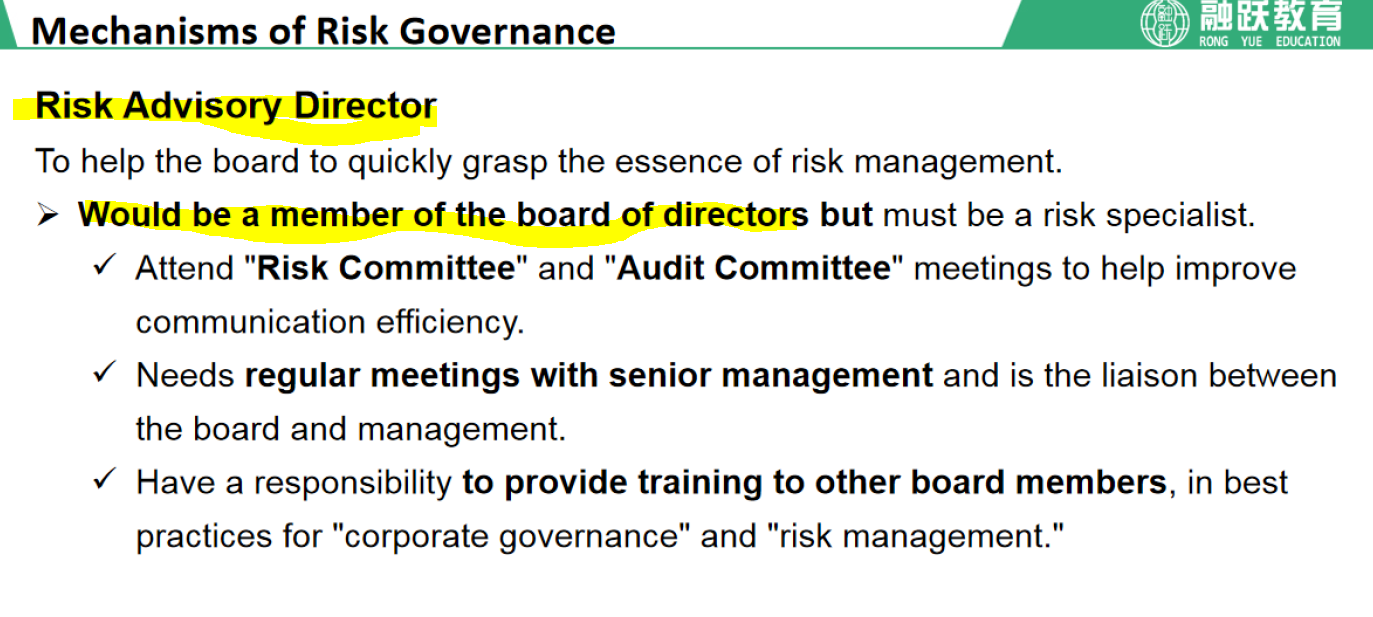Click the bold text "Risk Committee"
Viewport: 1373px width, 617px height.
tap(386, 269)
